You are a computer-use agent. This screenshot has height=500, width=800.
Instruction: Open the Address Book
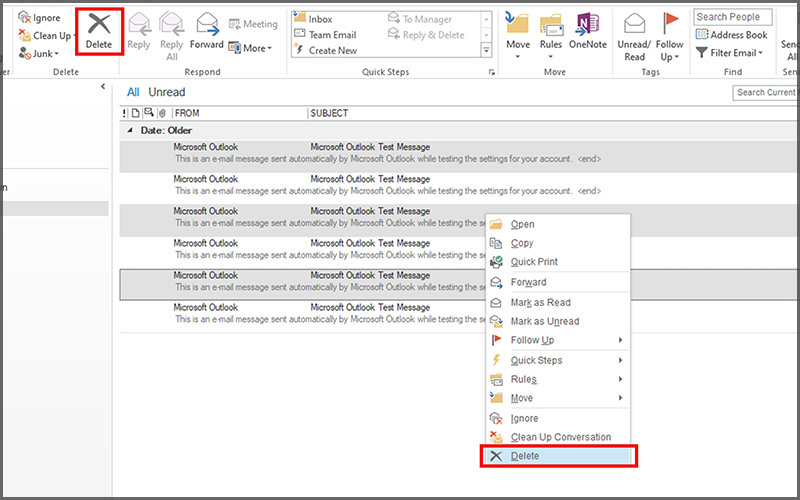(732, 35)
